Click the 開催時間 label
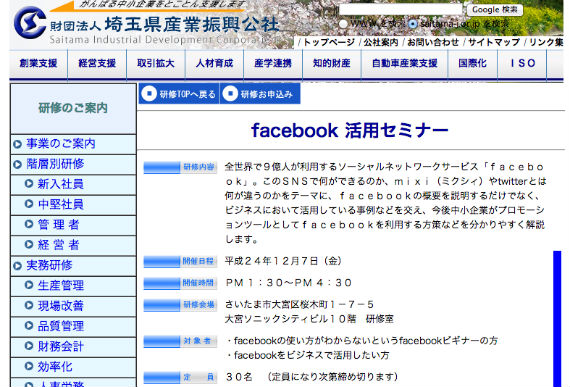The image size is (570, 387). pos(180,283)
